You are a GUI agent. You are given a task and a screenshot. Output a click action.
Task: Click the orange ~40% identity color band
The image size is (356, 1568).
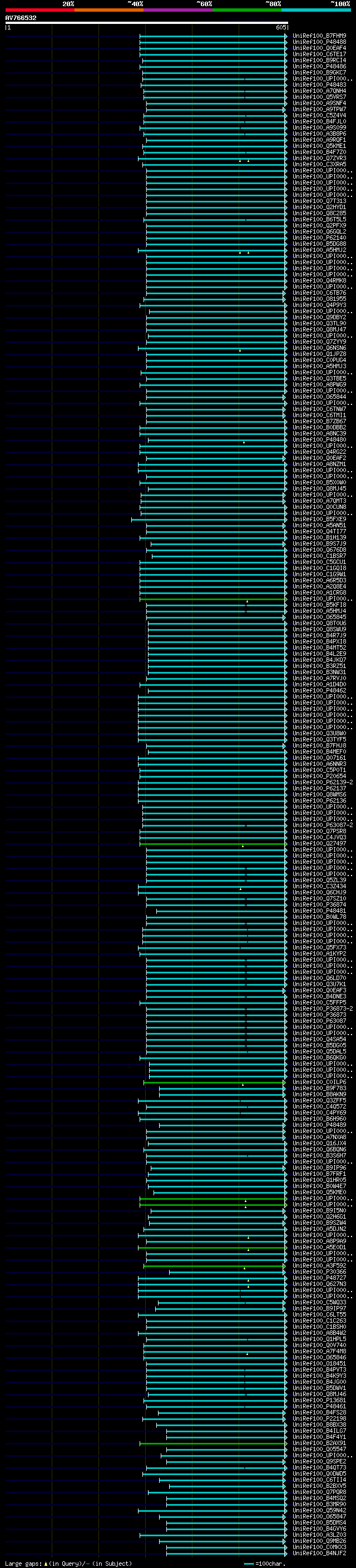[x=109, y=10]
